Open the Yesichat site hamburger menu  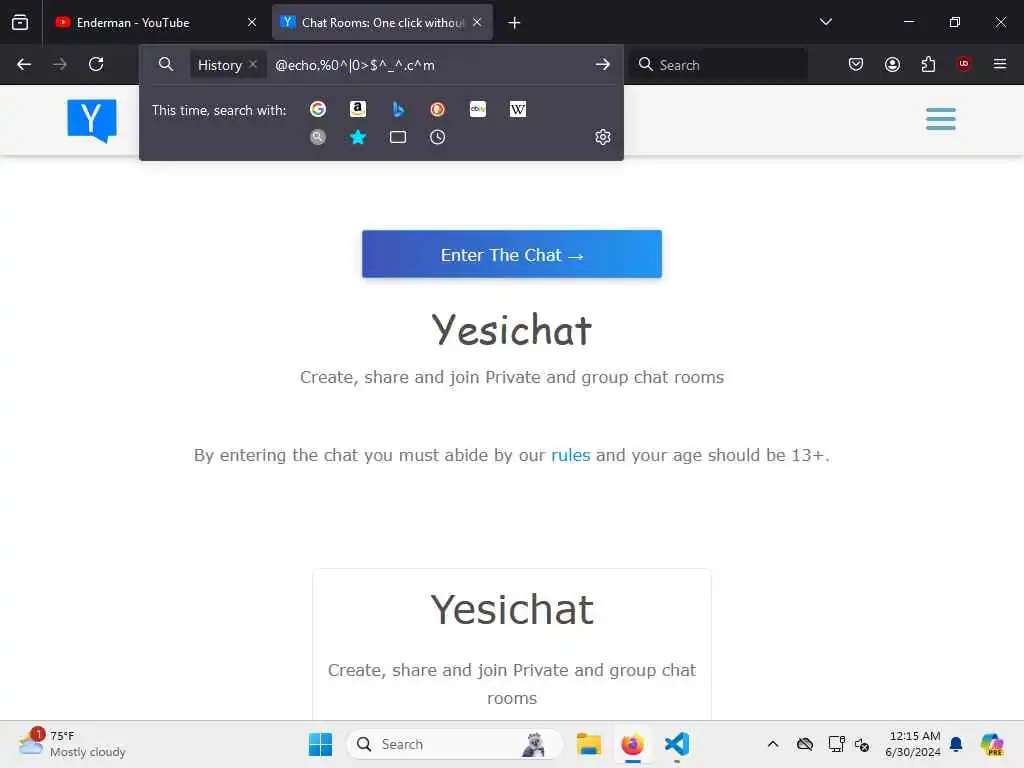pos(941,120)
